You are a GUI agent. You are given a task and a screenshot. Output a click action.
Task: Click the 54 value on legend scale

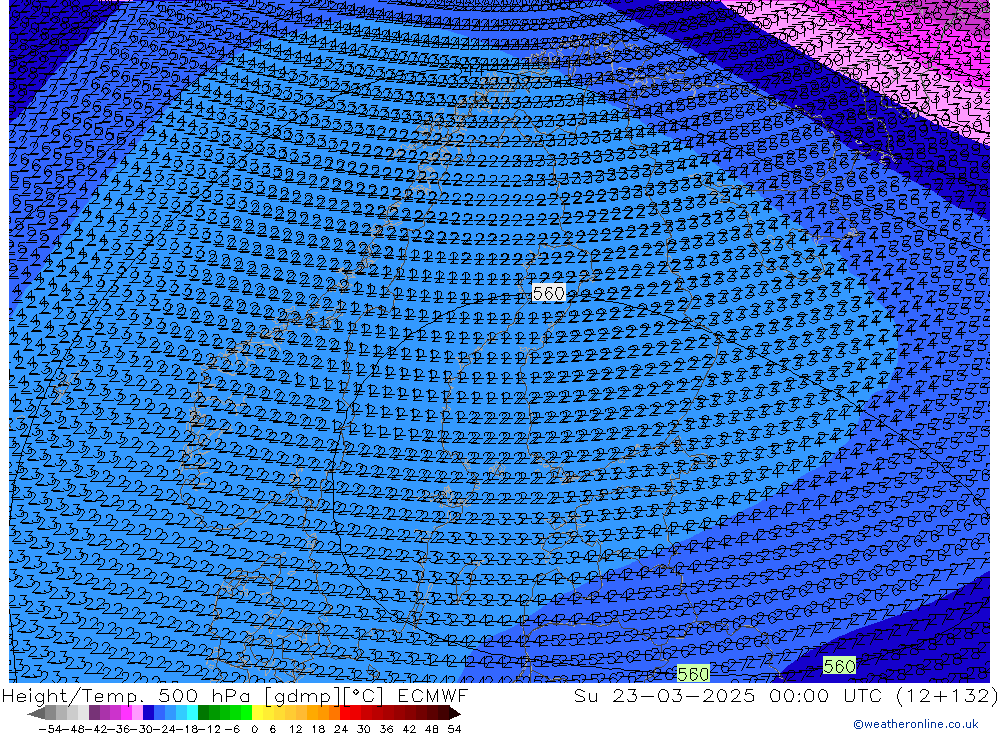[x=454, y=728]
